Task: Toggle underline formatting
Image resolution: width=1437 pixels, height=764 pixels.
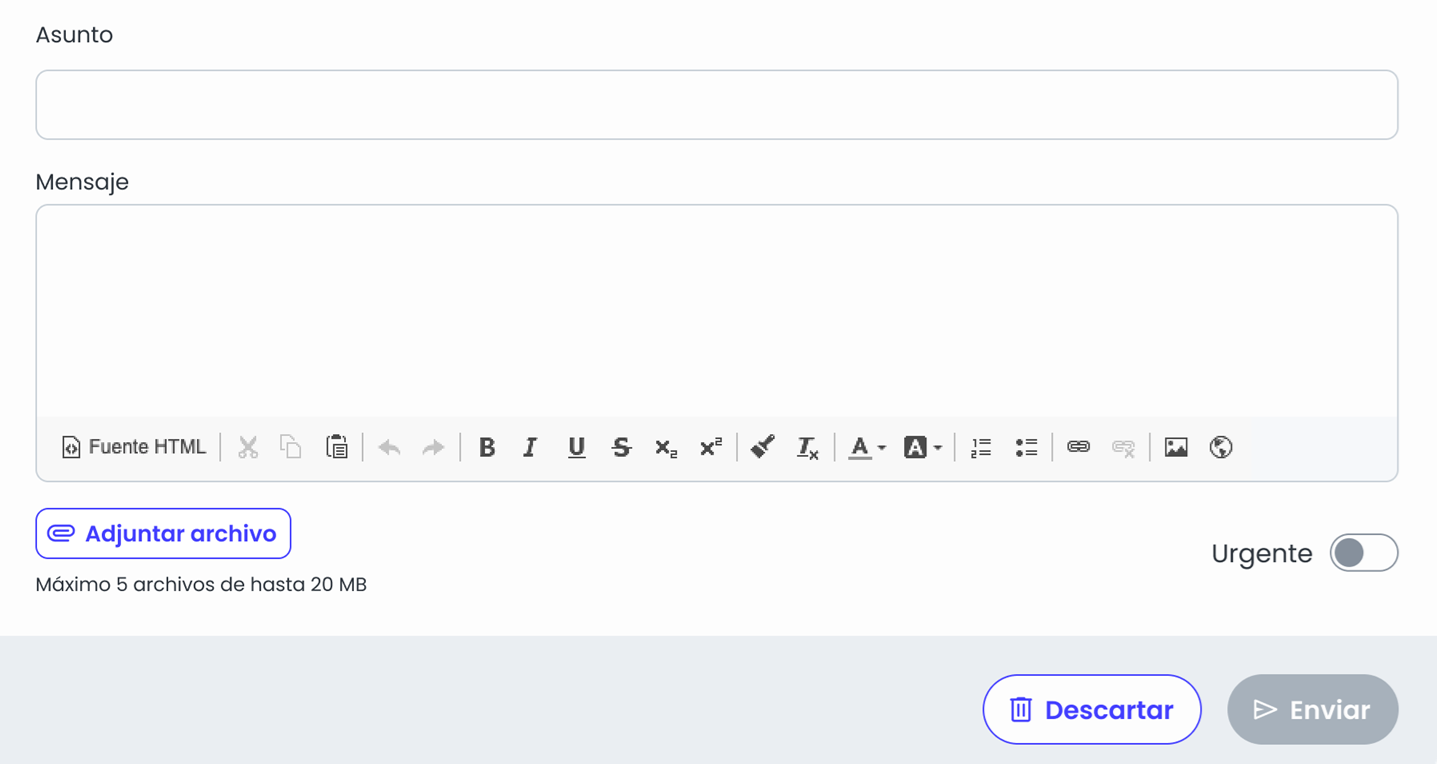Action: point(576,447)
